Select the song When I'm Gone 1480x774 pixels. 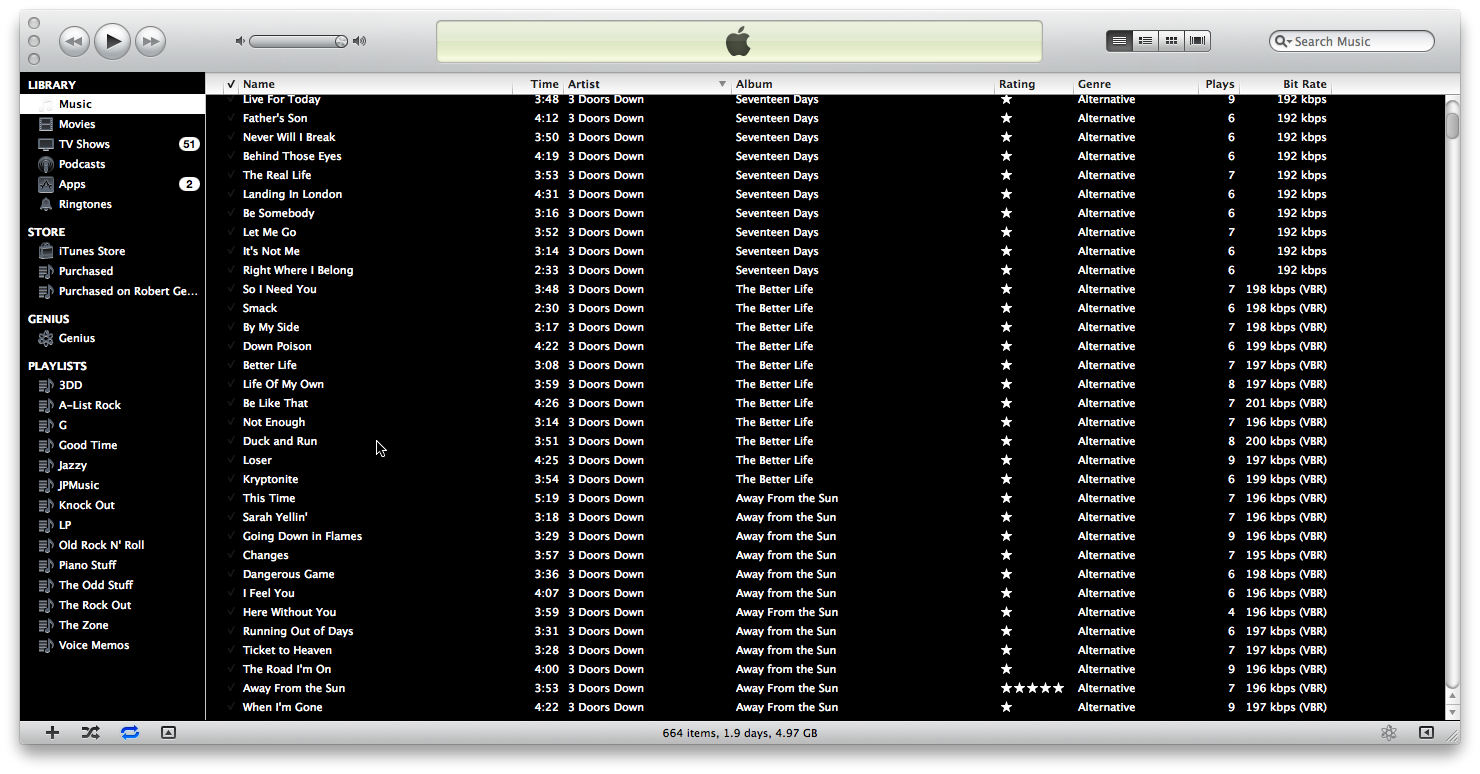click(282, 707)
